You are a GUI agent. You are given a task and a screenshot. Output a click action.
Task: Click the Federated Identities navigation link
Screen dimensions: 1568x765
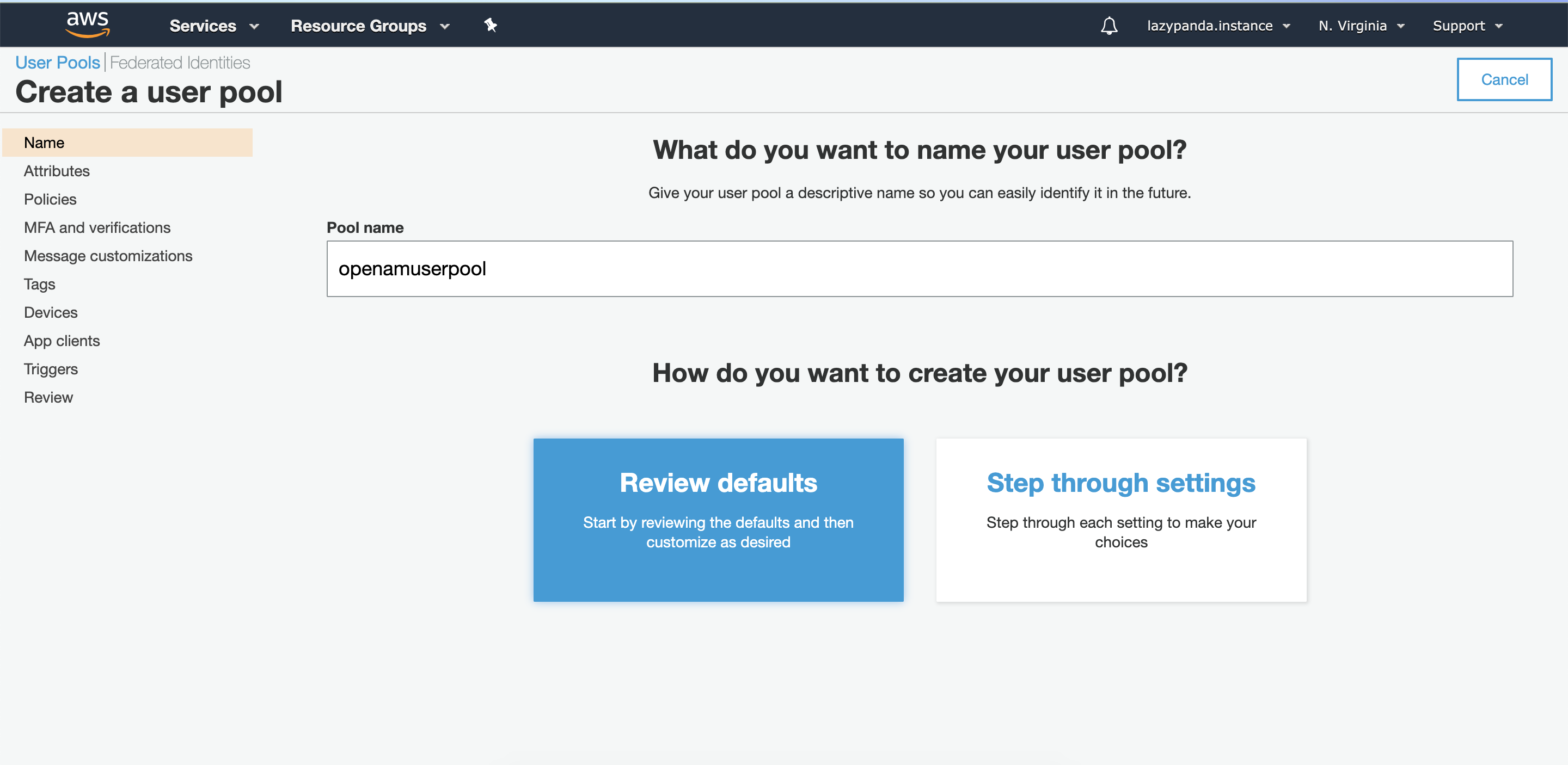tap(180, 62)
